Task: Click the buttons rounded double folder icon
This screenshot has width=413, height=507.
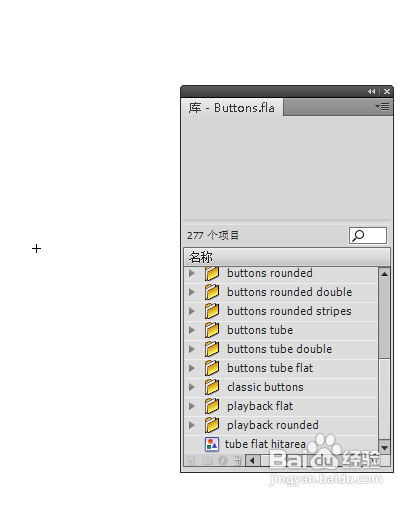Action: [x=212, y=292]
